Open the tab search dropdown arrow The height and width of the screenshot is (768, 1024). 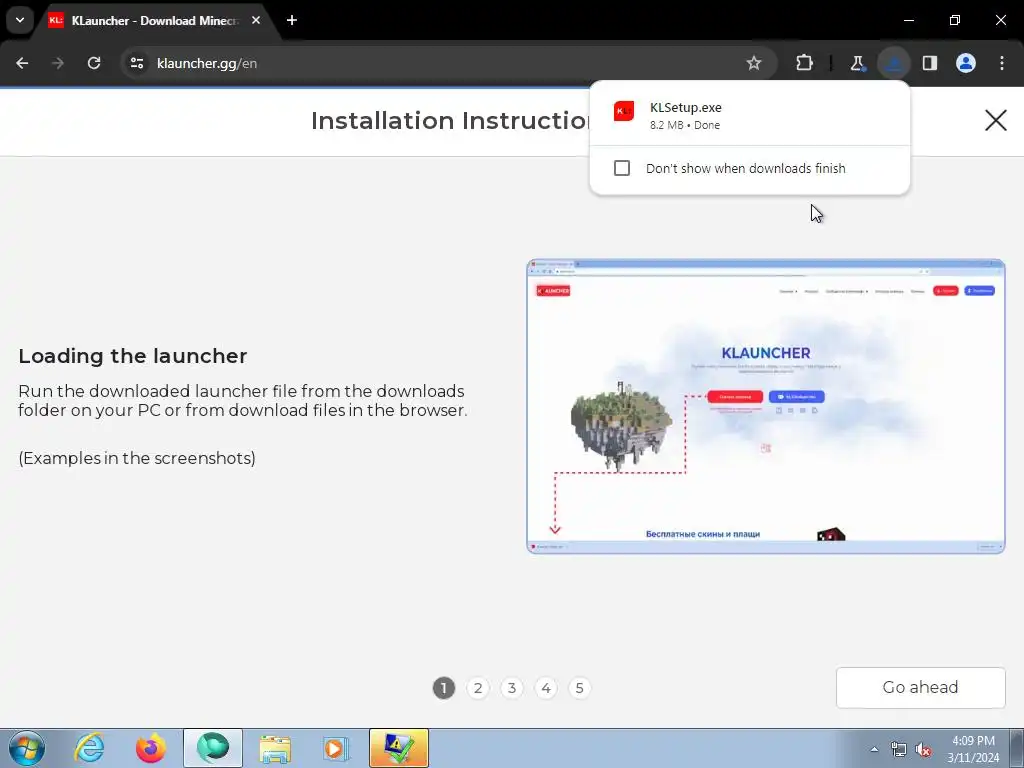click(x=20, y=20)
